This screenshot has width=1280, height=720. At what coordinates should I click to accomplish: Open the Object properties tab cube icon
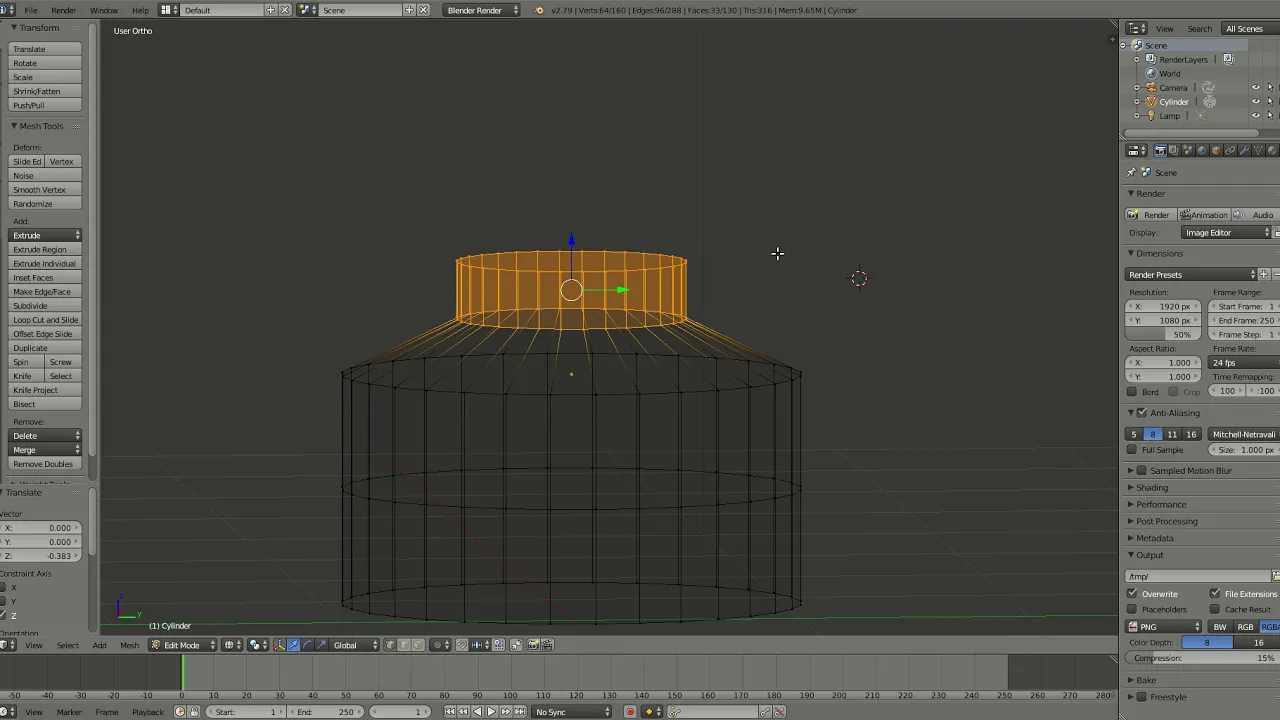[1216, 151]
